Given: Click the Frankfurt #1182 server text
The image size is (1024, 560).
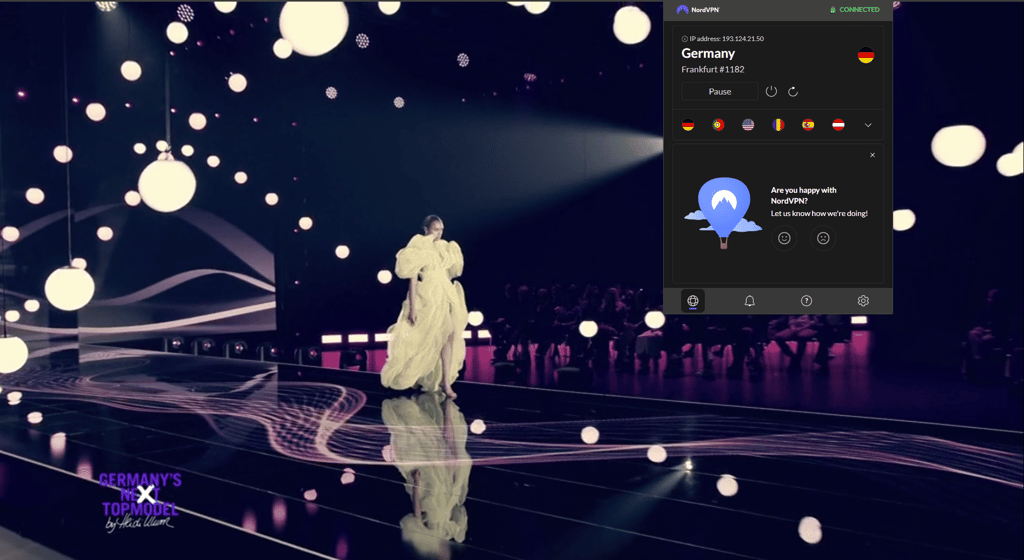Looking at the screenshot, I should point(712,69).
